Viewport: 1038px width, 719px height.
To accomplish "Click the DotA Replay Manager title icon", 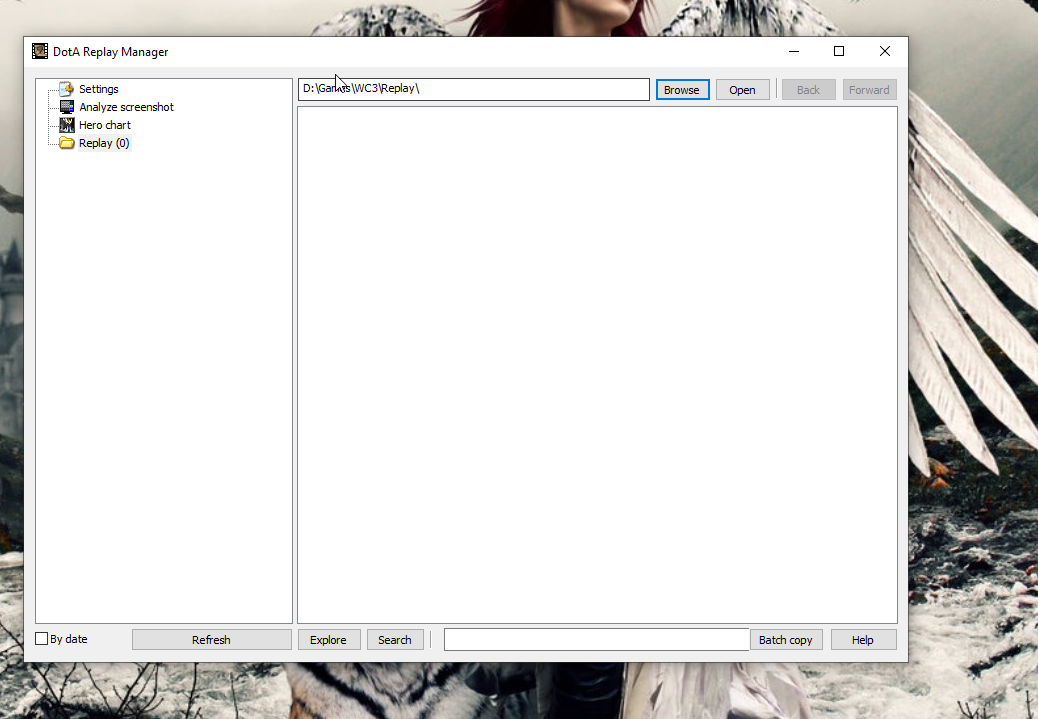I will (x=40, y=51).
